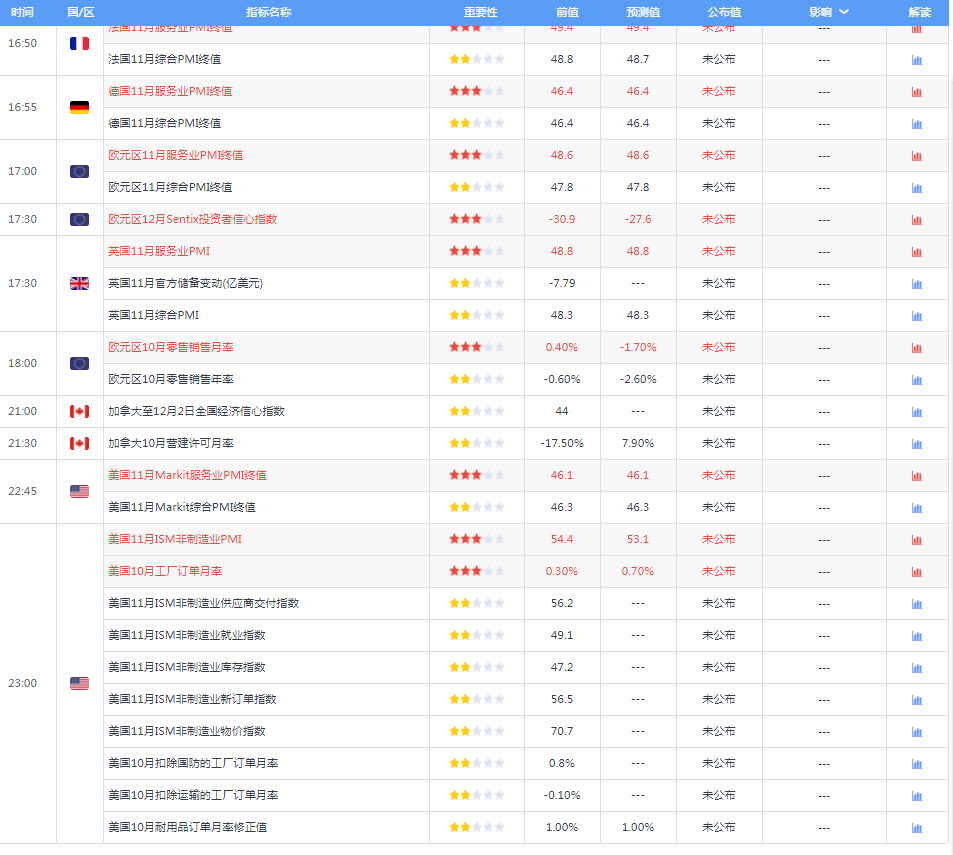The width and height of the screenshot is (953, 855).
Task: Open chart icon for 美国10月工厂订单月率
Action: pyautogui.click(x=917, y=572)
